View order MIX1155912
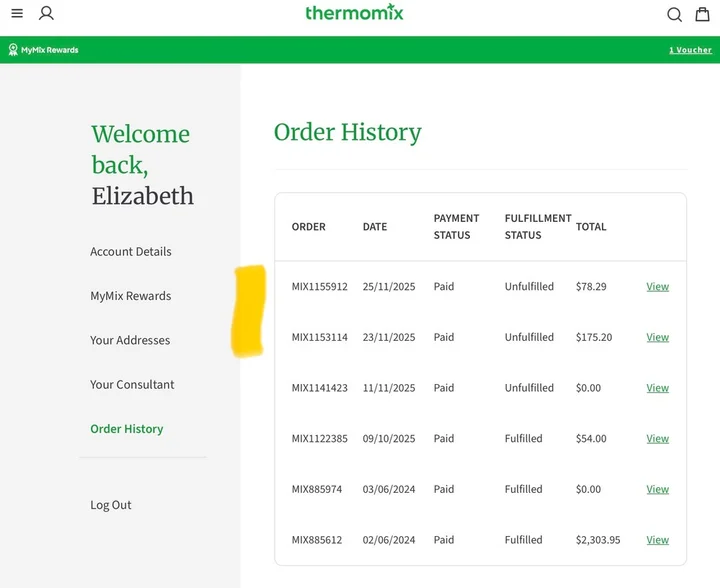The image size is (720, 588). tap(658, 286)
